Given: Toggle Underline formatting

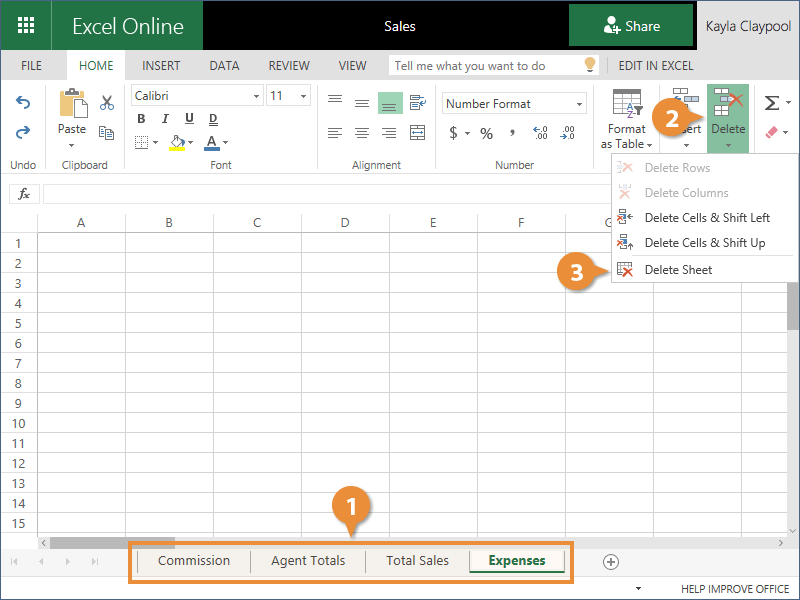Looking at the screenshot, I should pos(186,120).
